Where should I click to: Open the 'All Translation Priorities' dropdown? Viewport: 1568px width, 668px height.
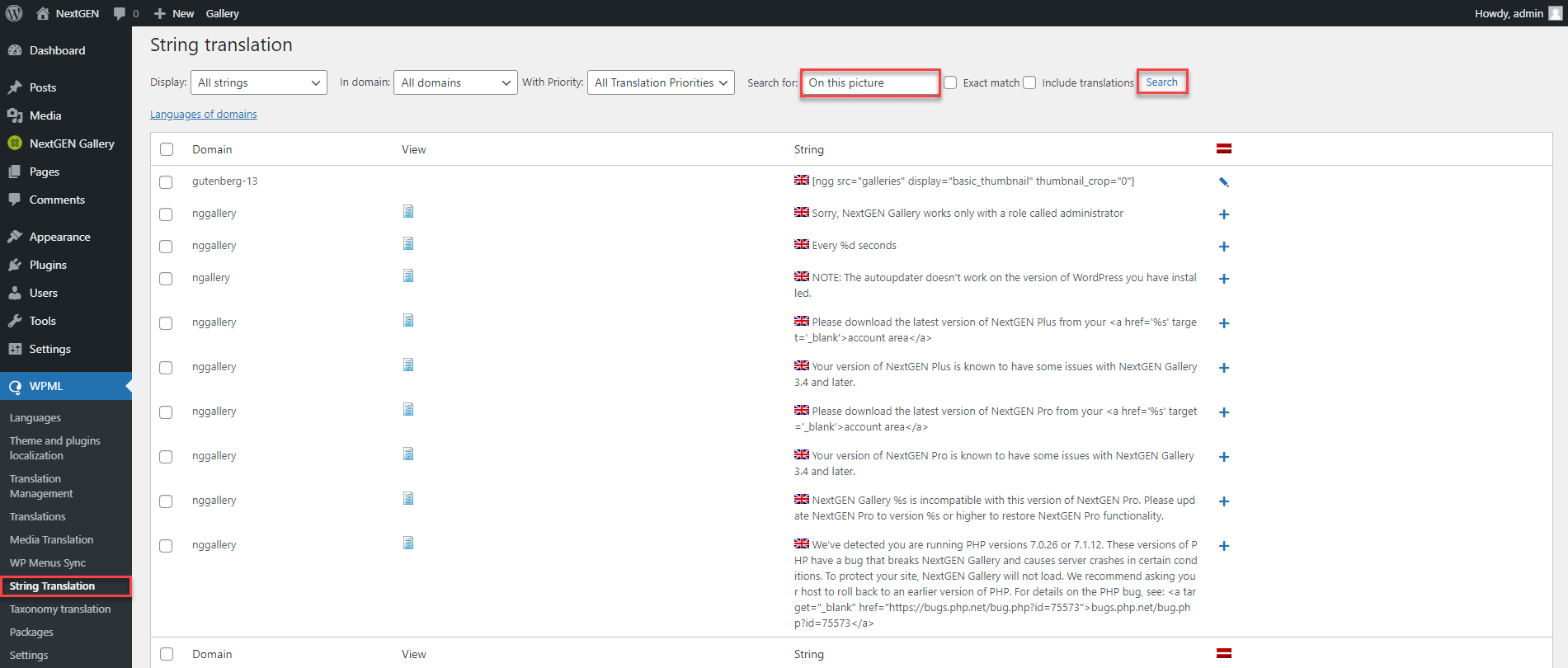tap(661, 82)
